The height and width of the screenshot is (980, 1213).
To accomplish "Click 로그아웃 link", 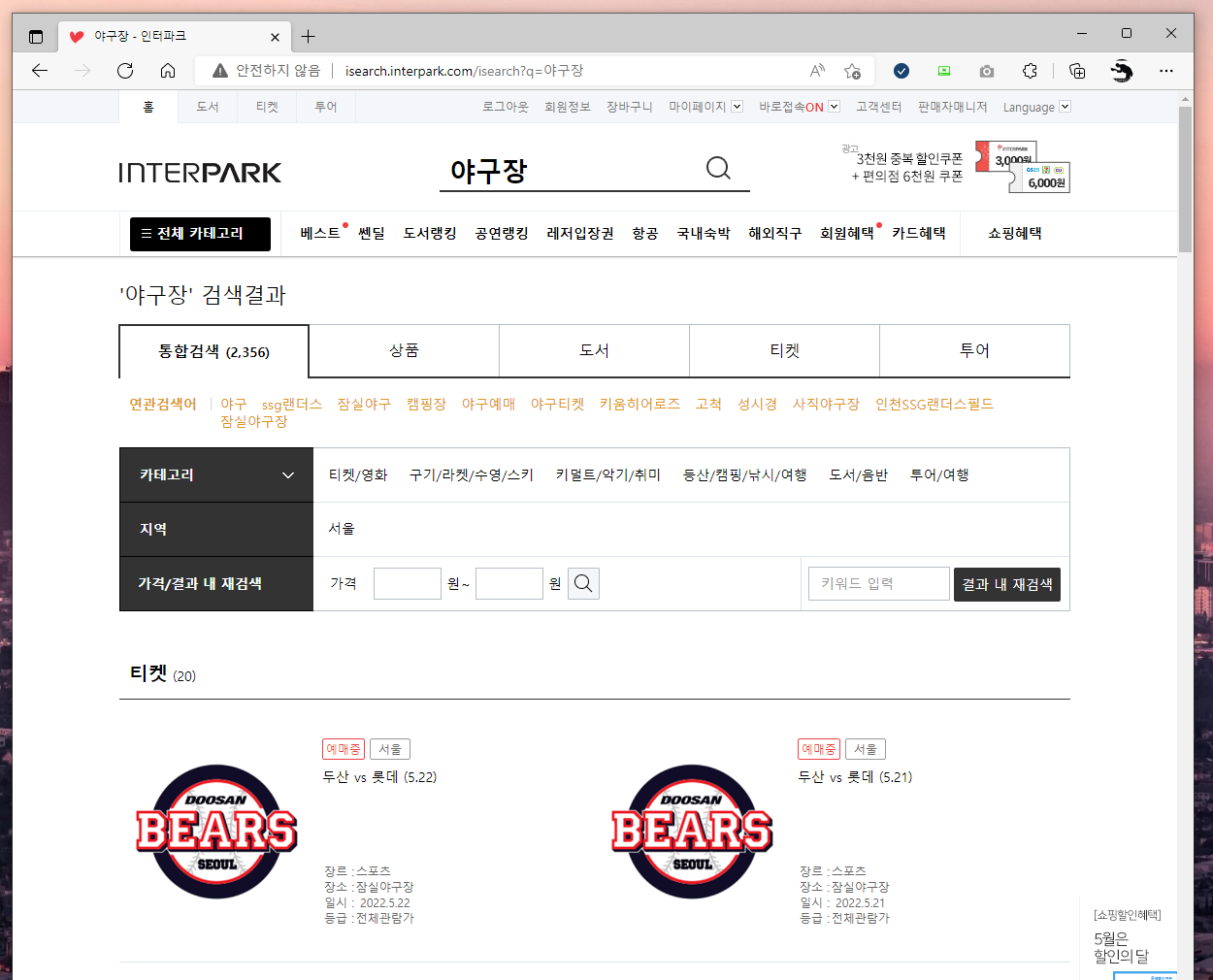I will click(506, 107).
